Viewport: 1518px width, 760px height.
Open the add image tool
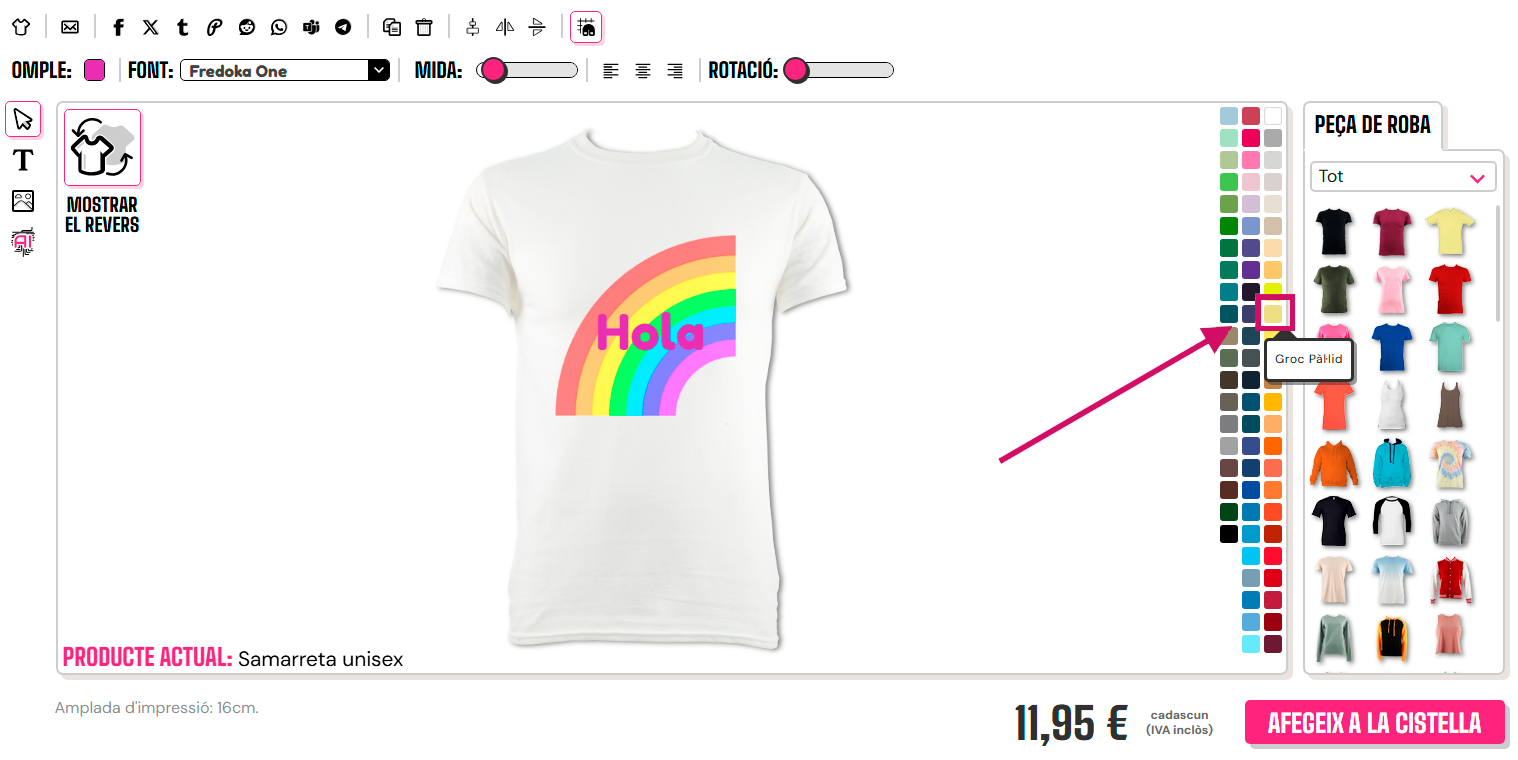coord(23,201)
